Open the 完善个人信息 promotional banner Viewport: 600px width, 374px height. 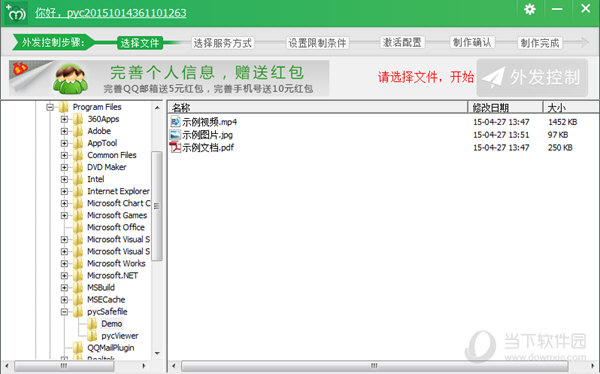pos(169,78)
